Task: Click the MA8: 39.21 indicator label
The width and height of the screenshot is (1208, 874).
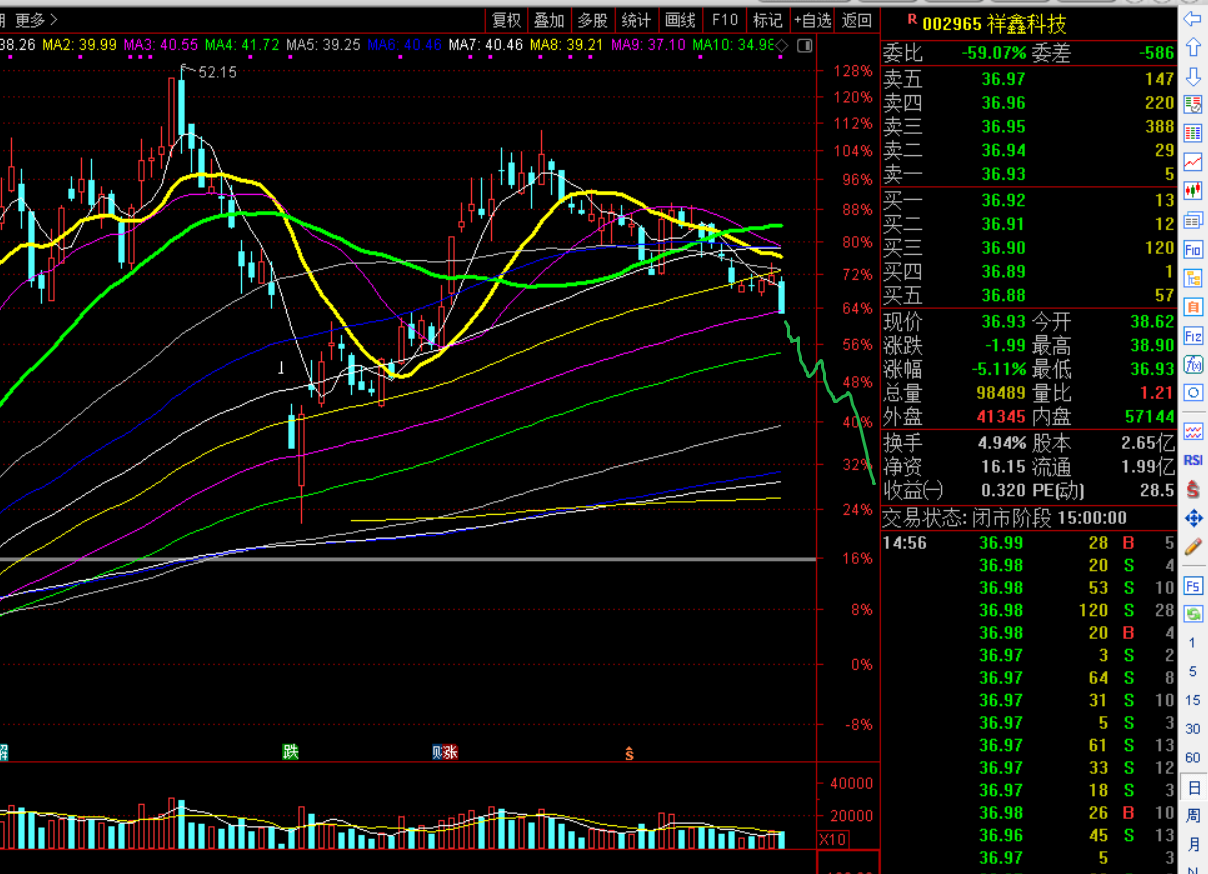Action: coord(566,46)
